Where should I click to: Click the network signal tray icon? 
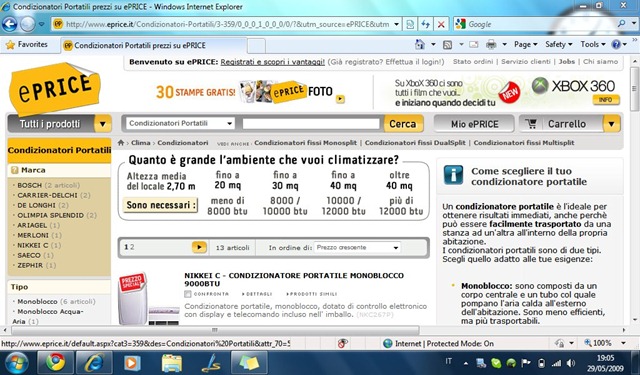556,363
